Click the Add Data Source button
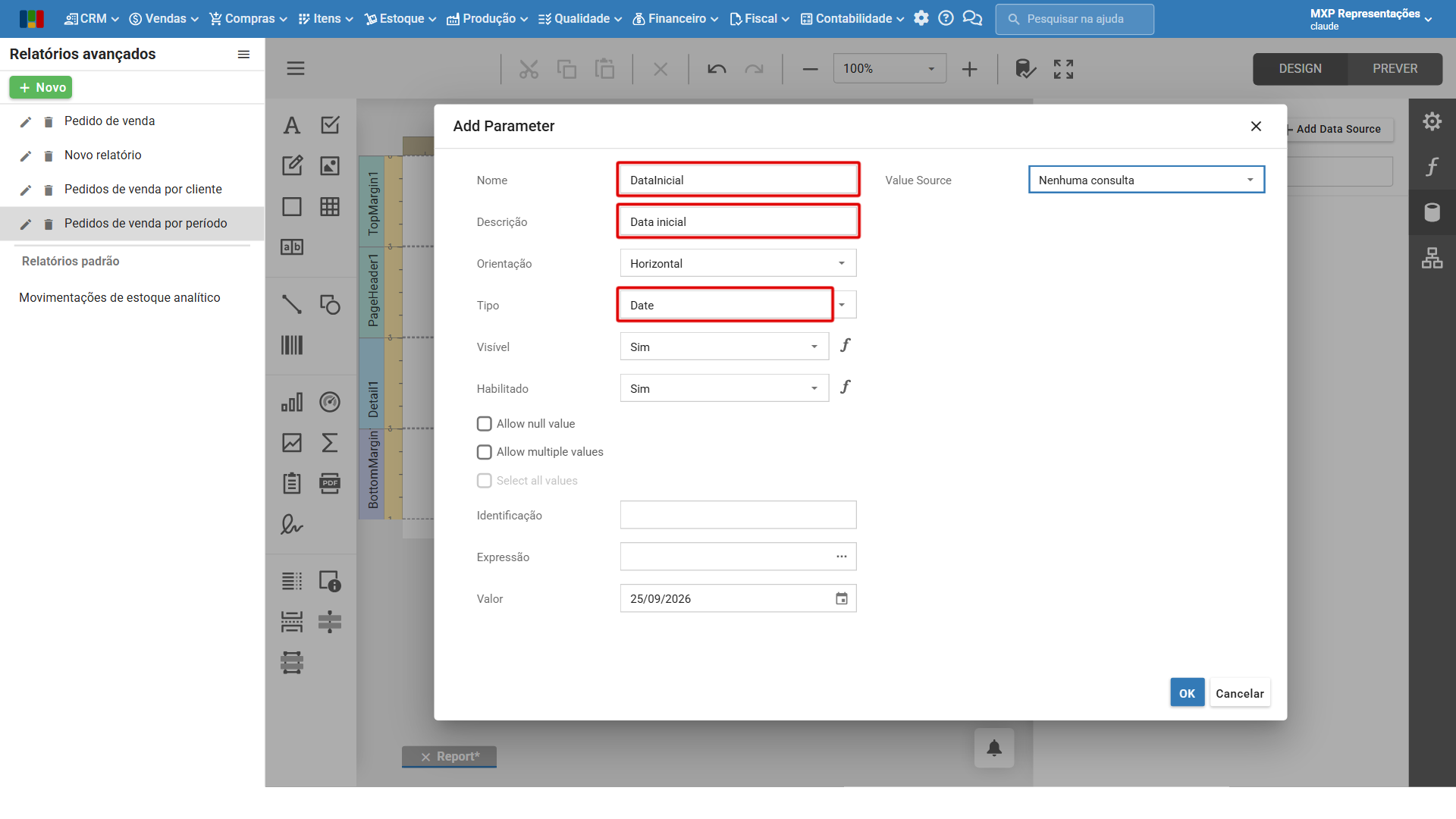Viewport: 1456px width, 819px height. point(1334,129)
